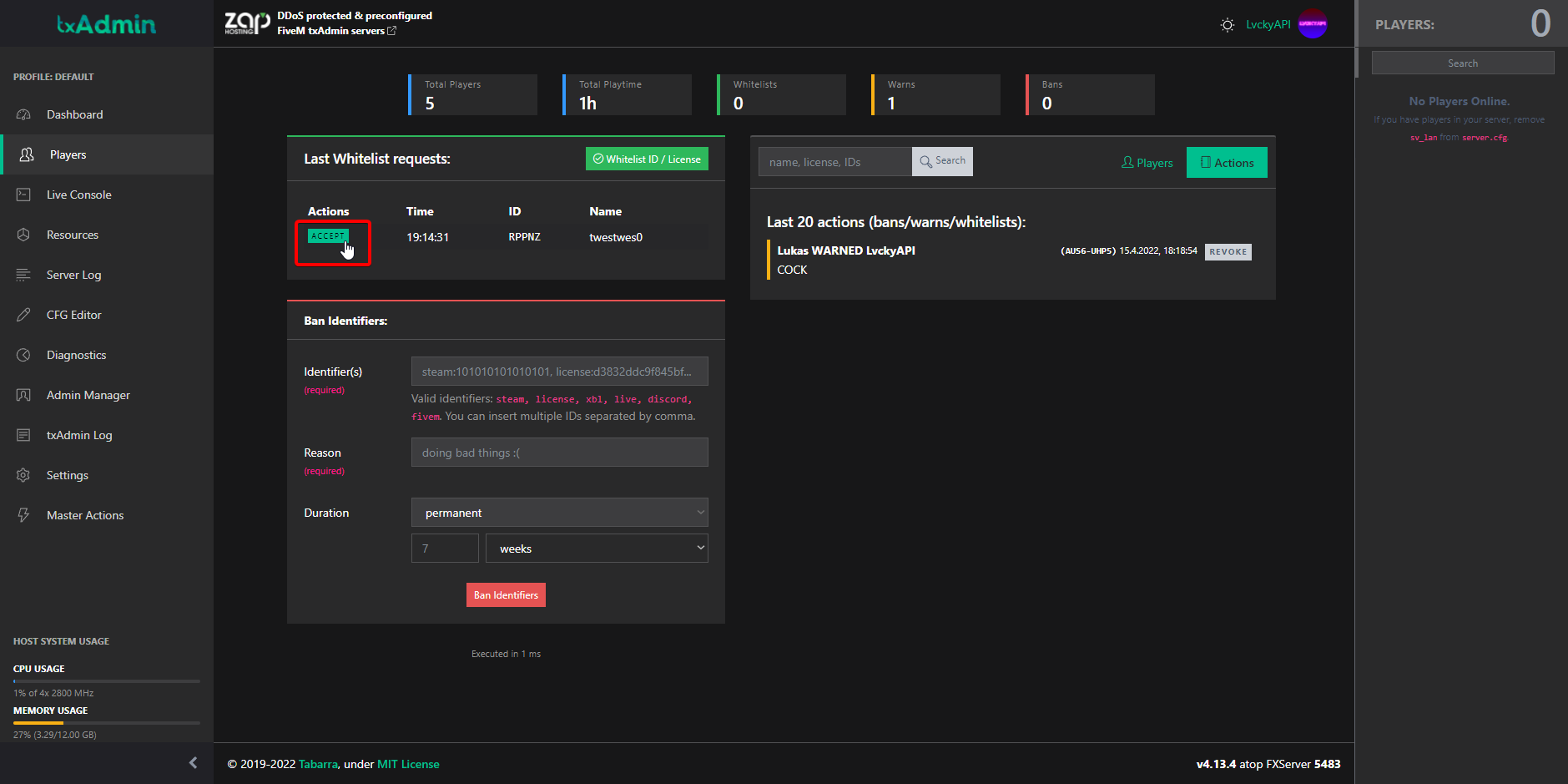
Task: Toggle the light/dark theme sun icon
Action: pos(1227,25)
